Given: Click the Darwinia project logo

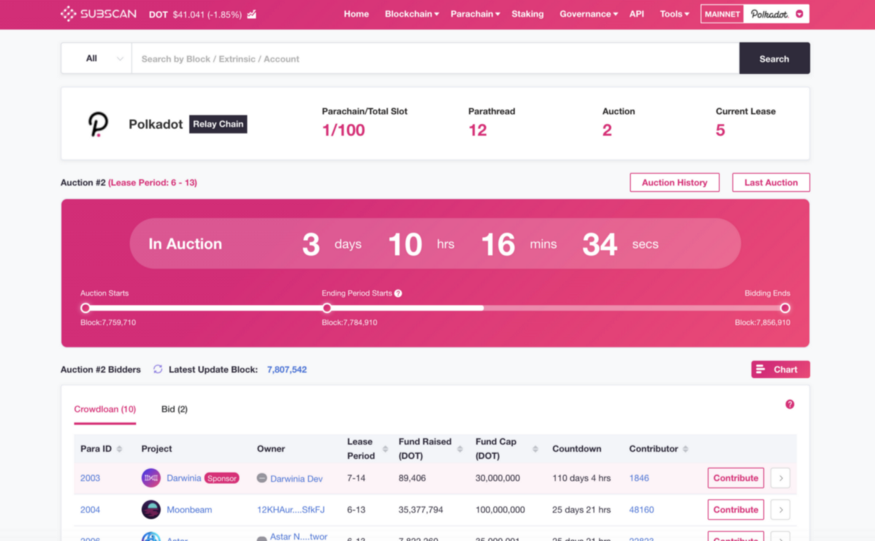Looking at the screenshot, I should pos(151,478).
